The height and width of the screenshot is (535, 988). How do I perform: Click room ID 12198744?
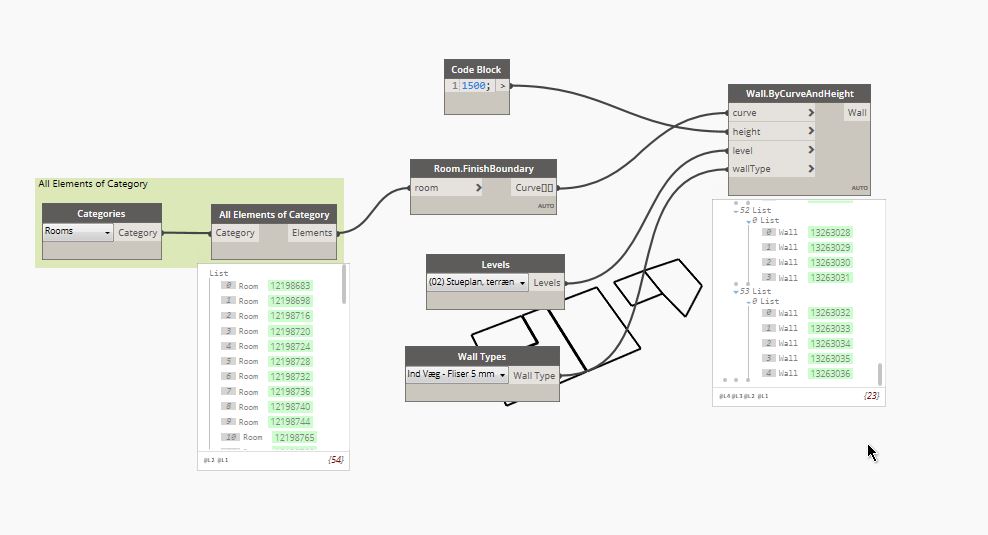pyautogui.click(x=290, y=422)
